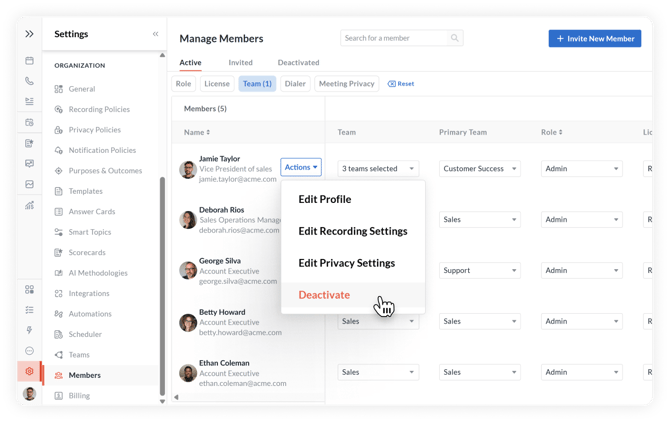670x422 pixels.
Task: Expand the left navigation rail with double-chevron icon
Action: click(x=29, y=34)
